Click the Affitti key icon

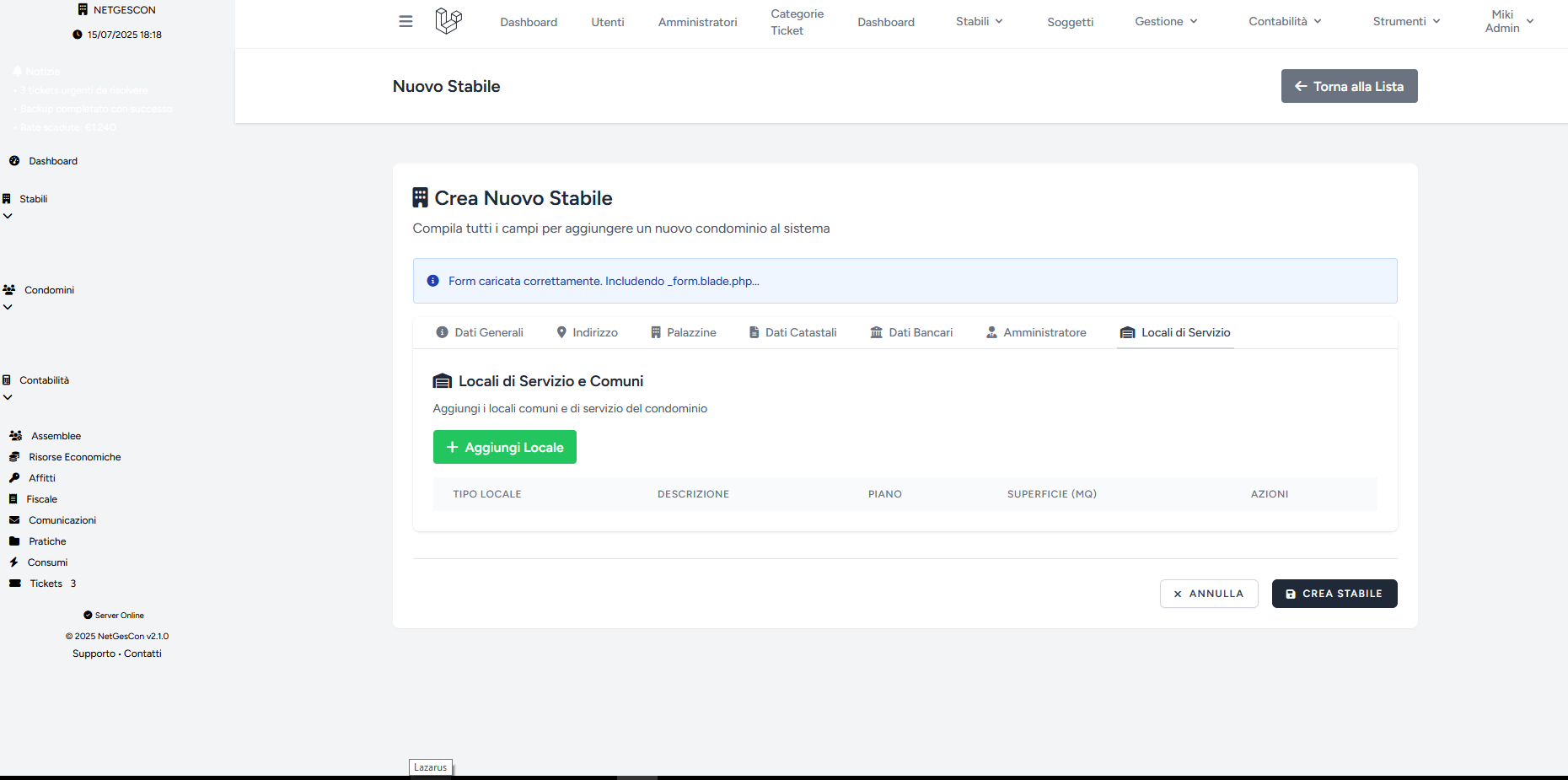[14, 478]
